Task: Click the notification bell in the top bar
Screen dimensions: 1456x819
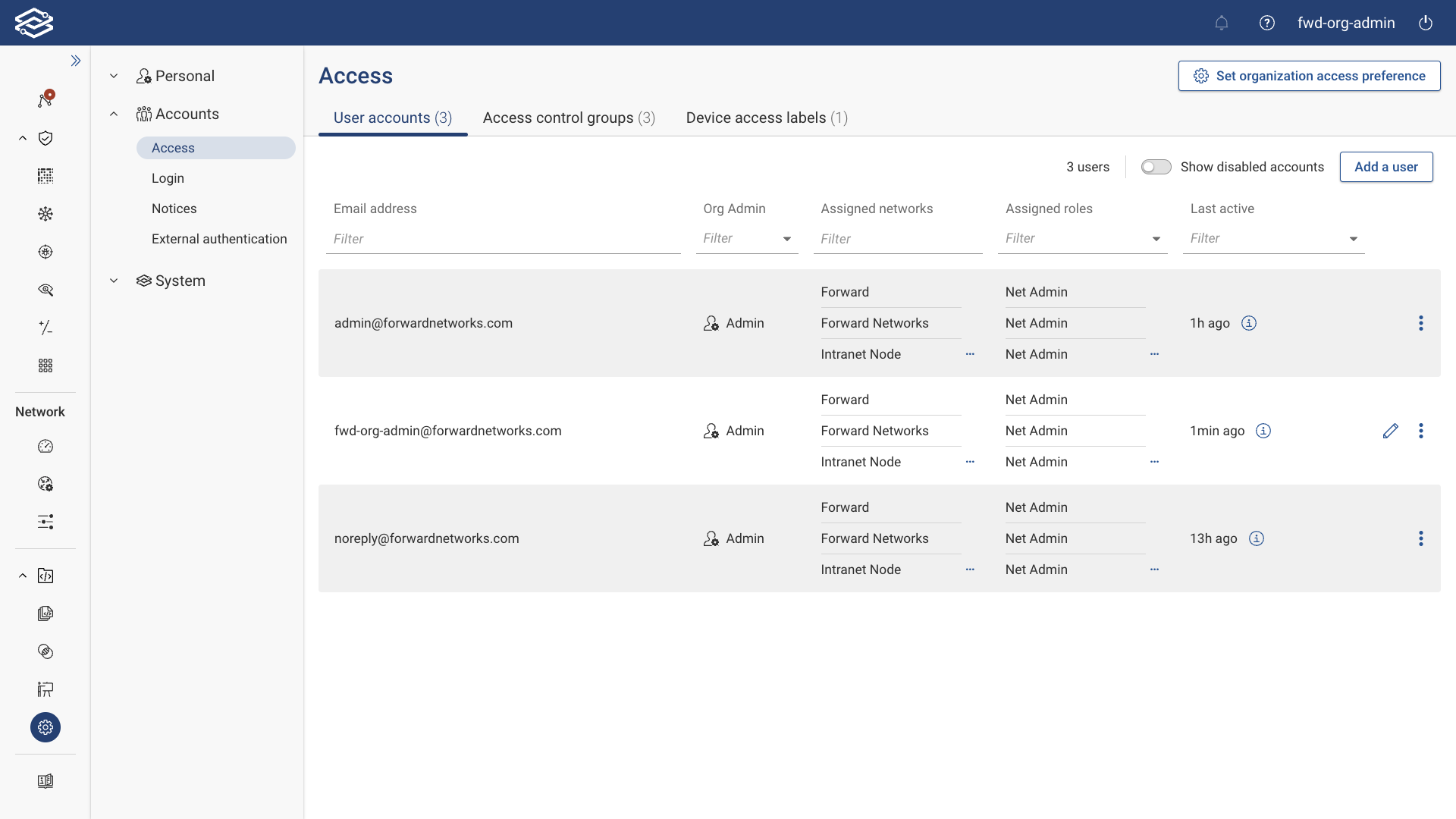Action: pyautogui.click(x=1222, y=23)
